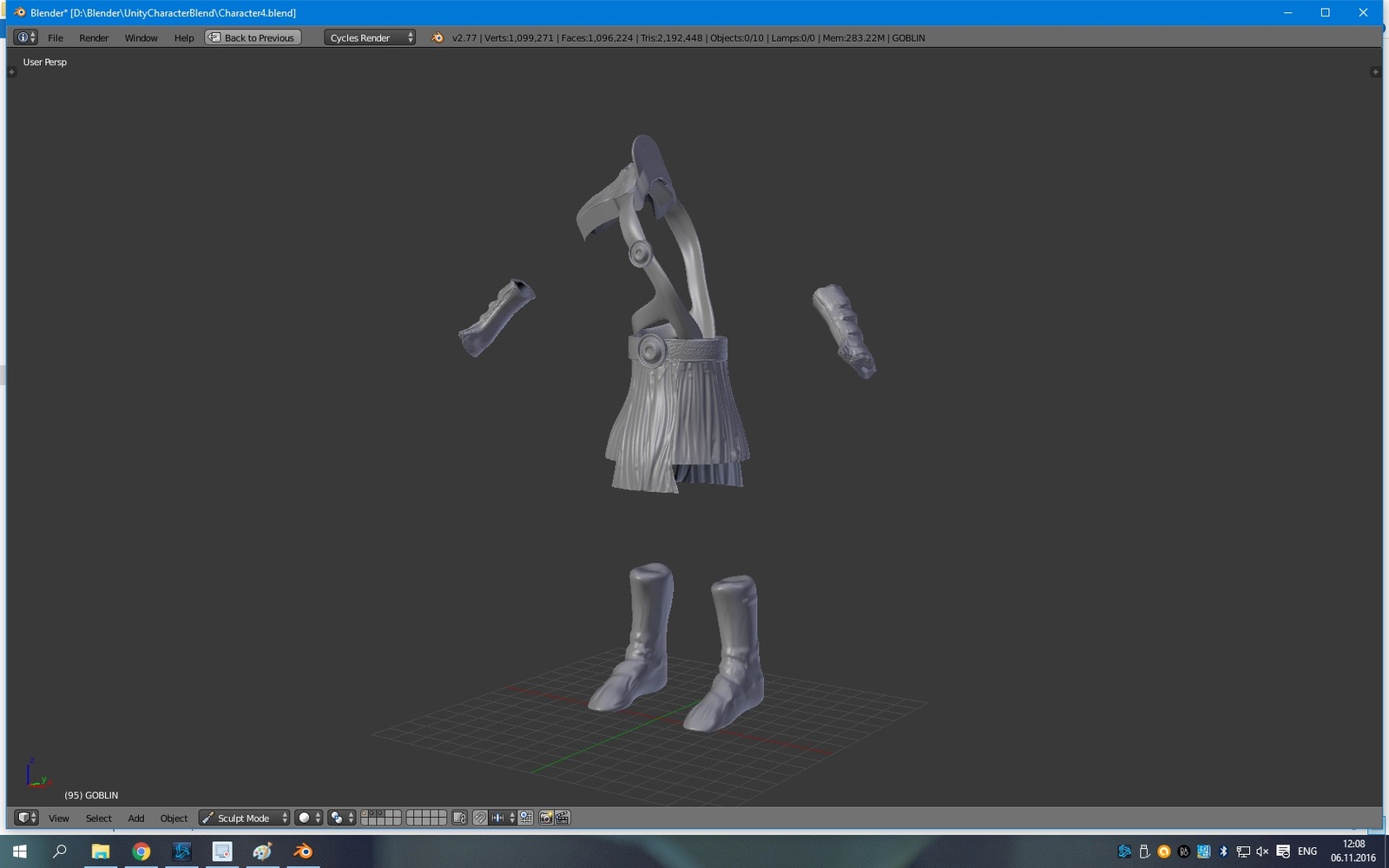Screen dimensions: 1389x868
Task: Open the snap element dropdown
Action: click(x=503, y=818)
